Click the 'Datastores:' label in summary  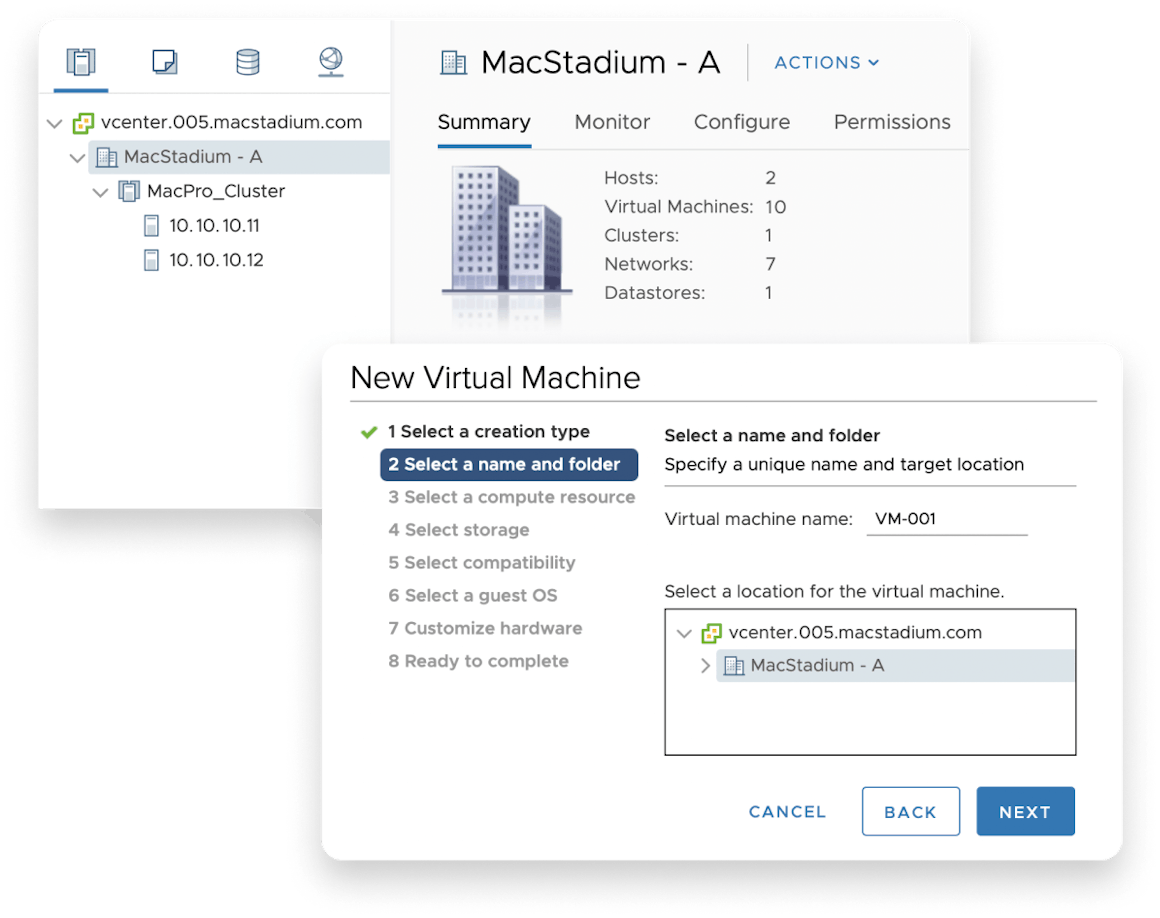tap(655, 293)
